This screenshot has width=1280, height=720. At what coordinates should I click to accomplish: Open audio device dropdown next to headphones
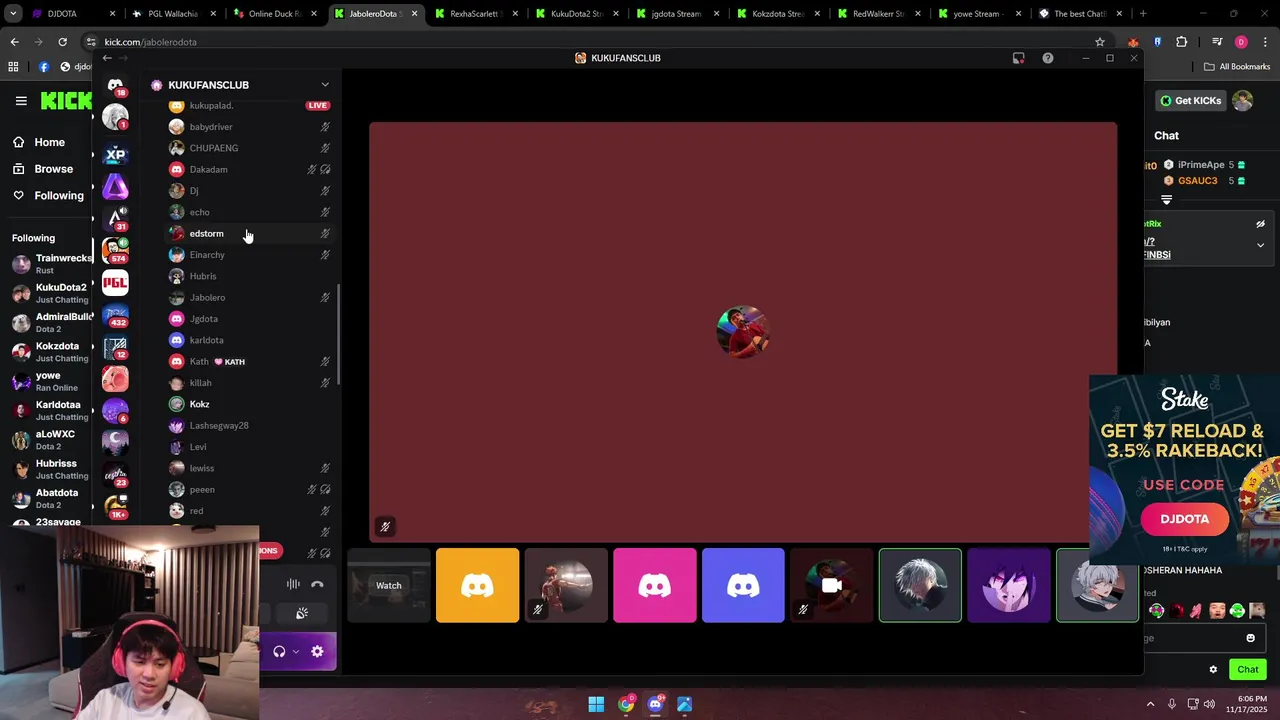pos(295,651)
